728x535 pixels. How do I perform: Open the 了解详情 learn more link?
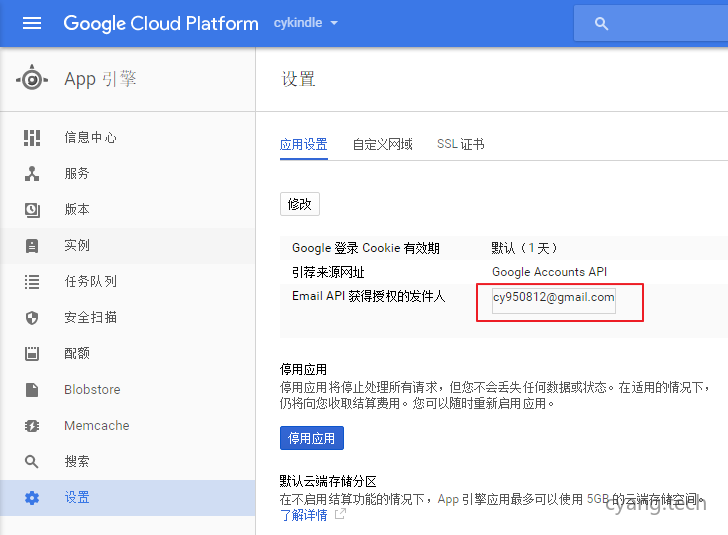pos(304,515)
